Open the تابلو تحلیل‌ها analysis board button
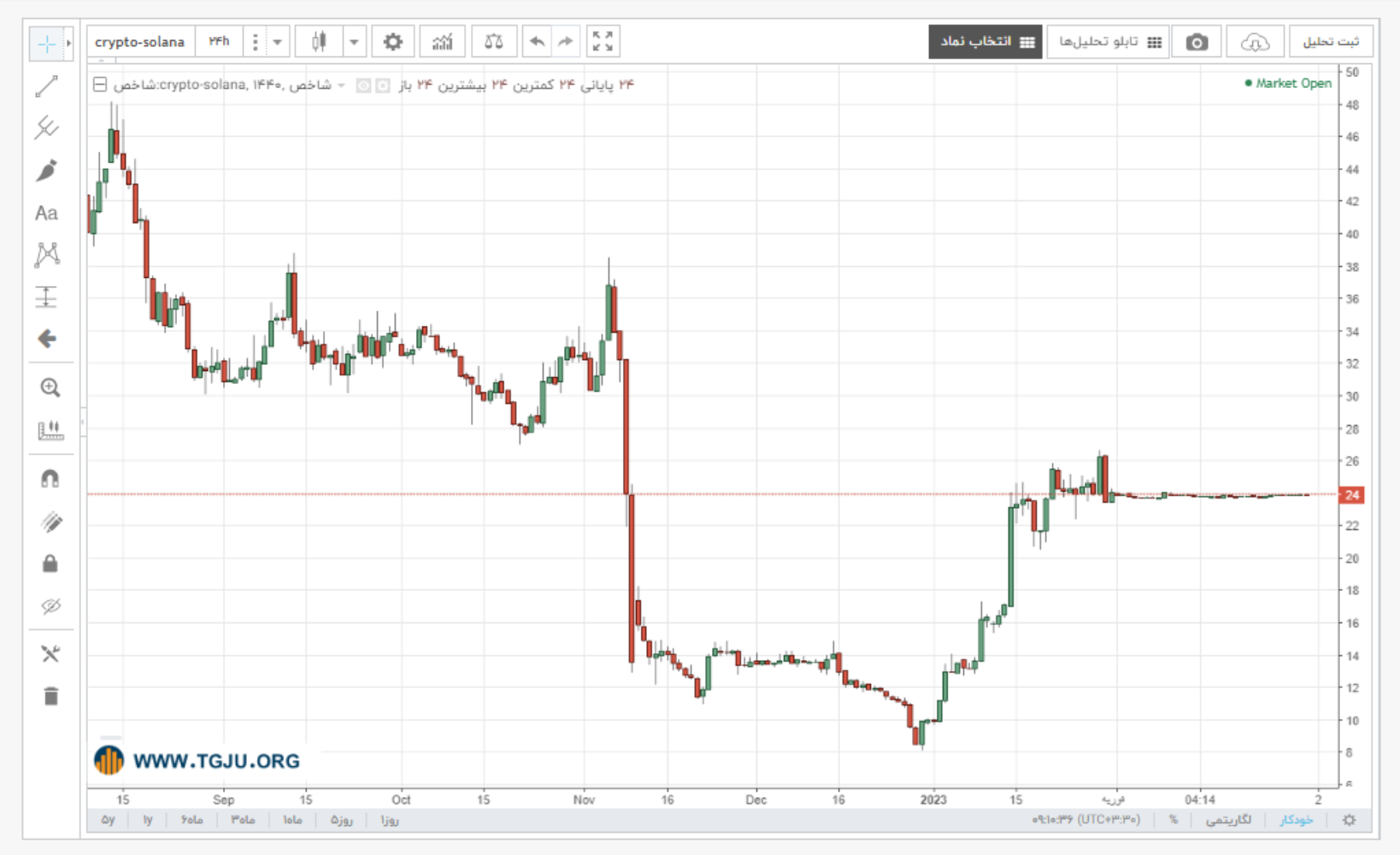 point(1108,42)
